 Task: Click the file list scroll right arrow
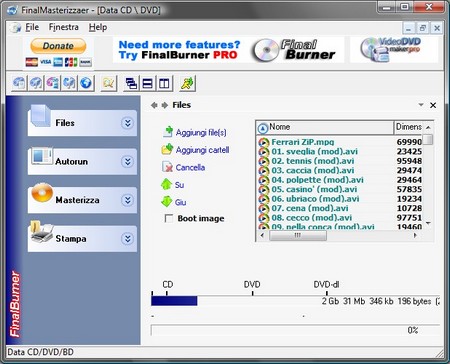point(415,235)
